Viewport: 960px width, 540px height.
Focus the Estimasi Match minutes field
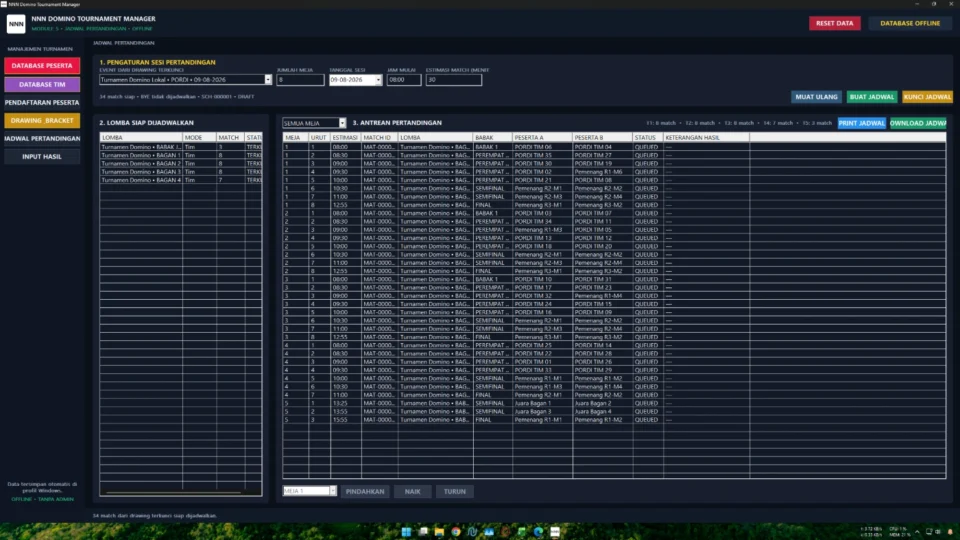point(454,80)
